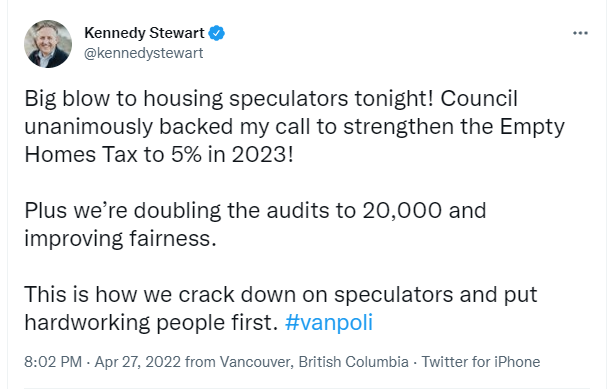Click the Kennedy Stewart display name
This screenshot has height=389, width=612.
144,33
